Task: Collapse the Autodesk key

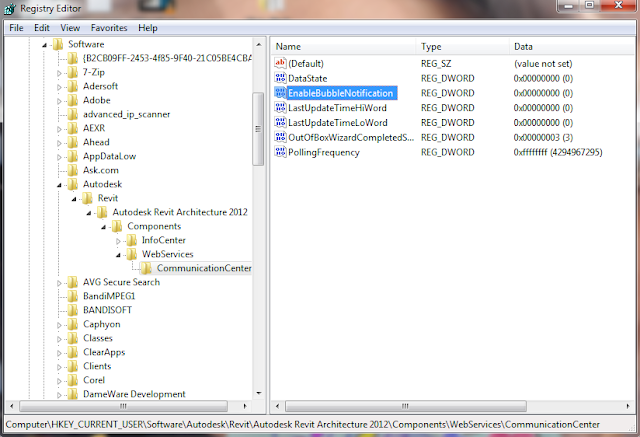Action: [59, 185]
